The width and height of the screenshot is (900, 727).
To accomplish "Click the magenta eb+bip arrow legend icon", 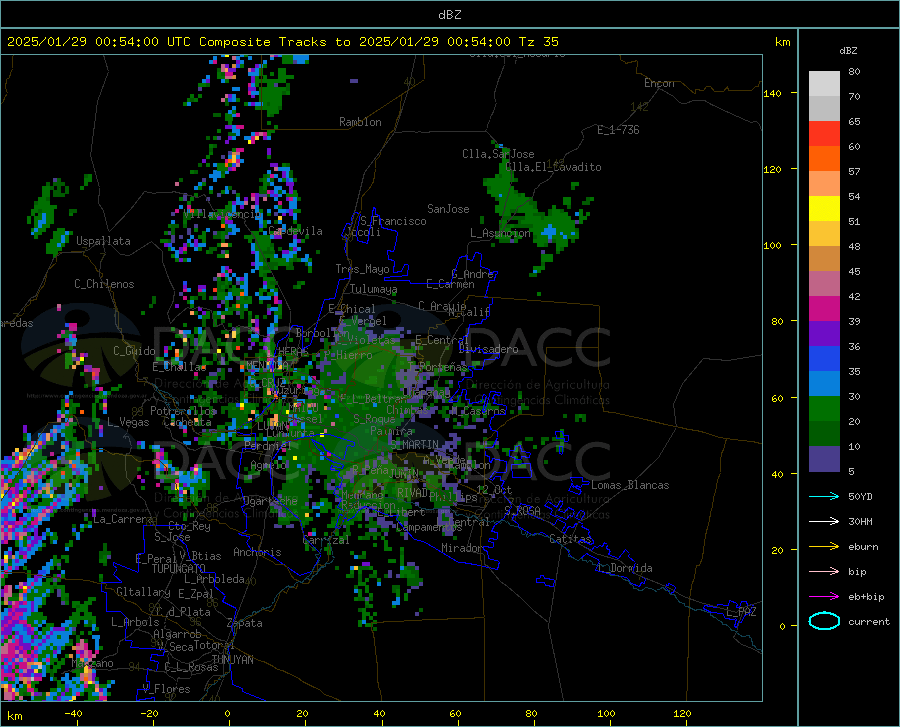I will tap(824, 597).
